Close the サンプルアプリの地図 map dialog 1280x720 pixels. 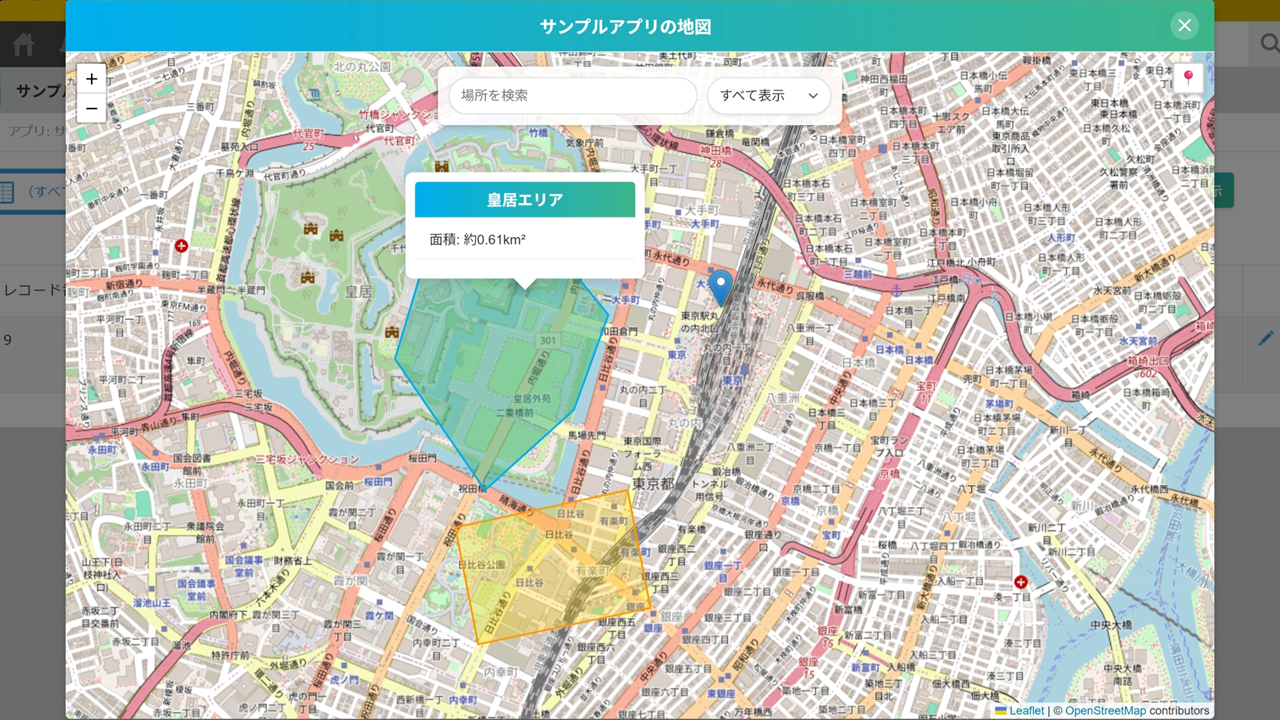(1184, 26)
